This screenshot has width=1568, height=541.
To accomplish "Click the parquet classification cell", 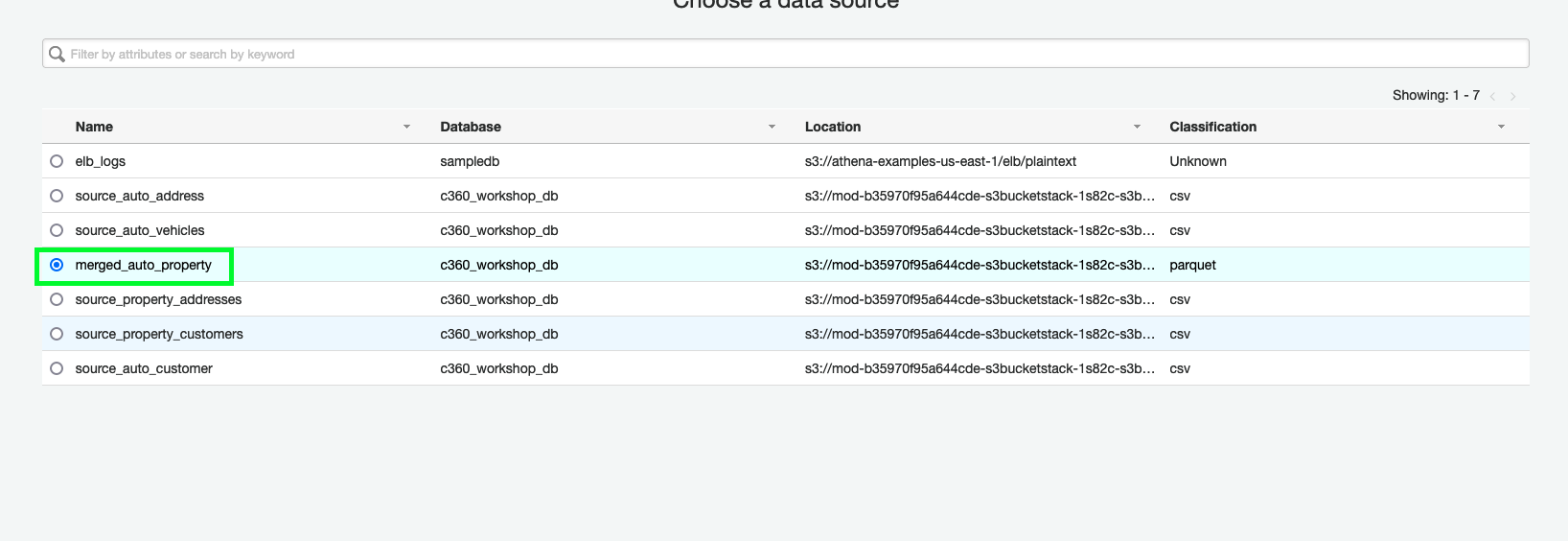I will [x=1192, y=265].
